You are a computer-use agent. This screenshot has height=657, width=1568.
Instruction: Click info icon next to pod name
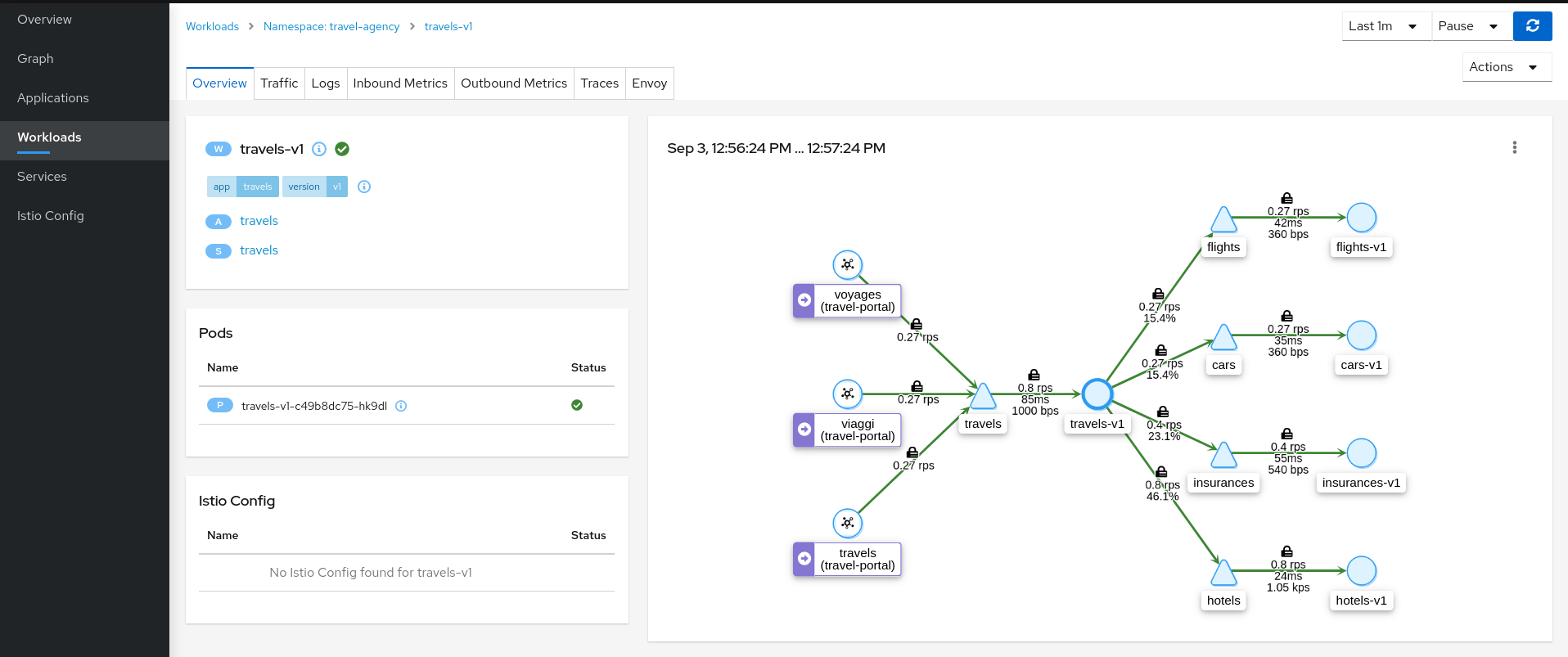401,406
